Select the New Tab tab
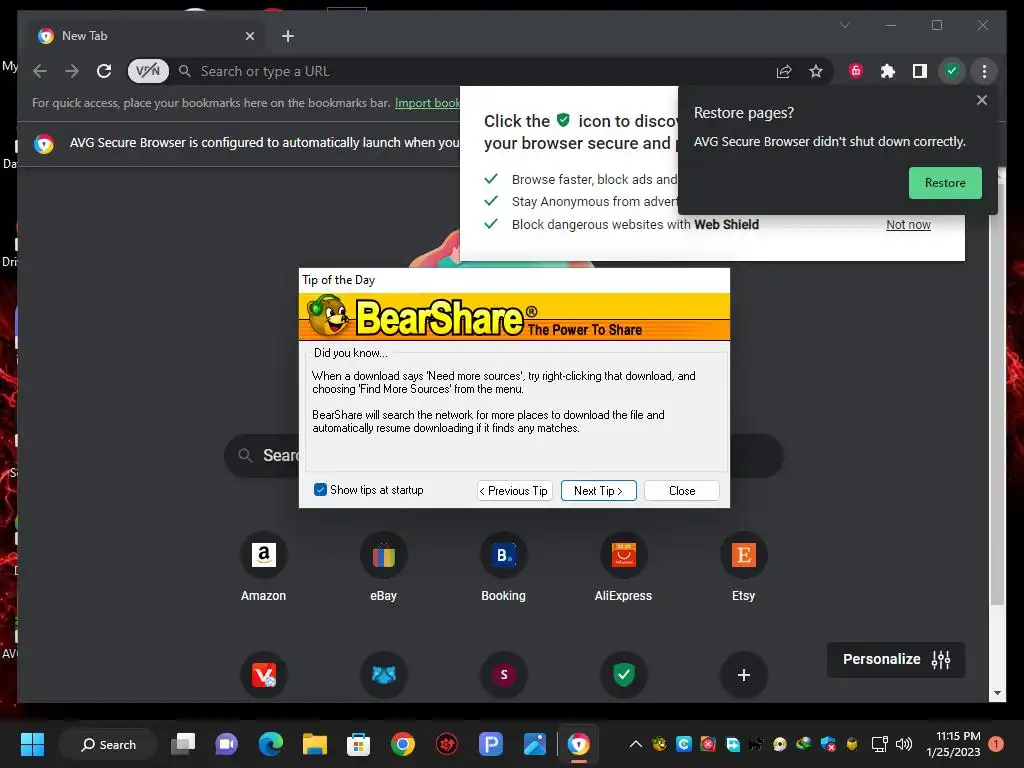Screen dimensions: 1024x768 147,36
